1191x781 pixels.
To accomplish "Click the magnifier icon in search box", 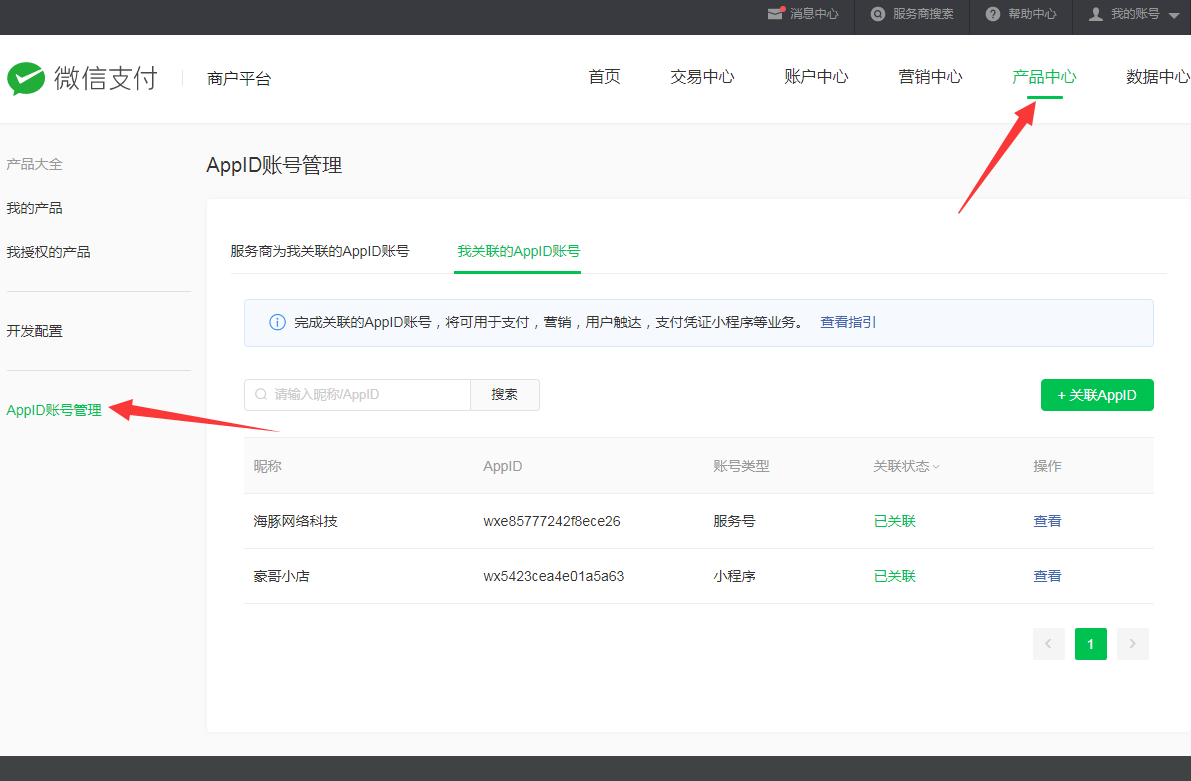I will click(261, 394).
